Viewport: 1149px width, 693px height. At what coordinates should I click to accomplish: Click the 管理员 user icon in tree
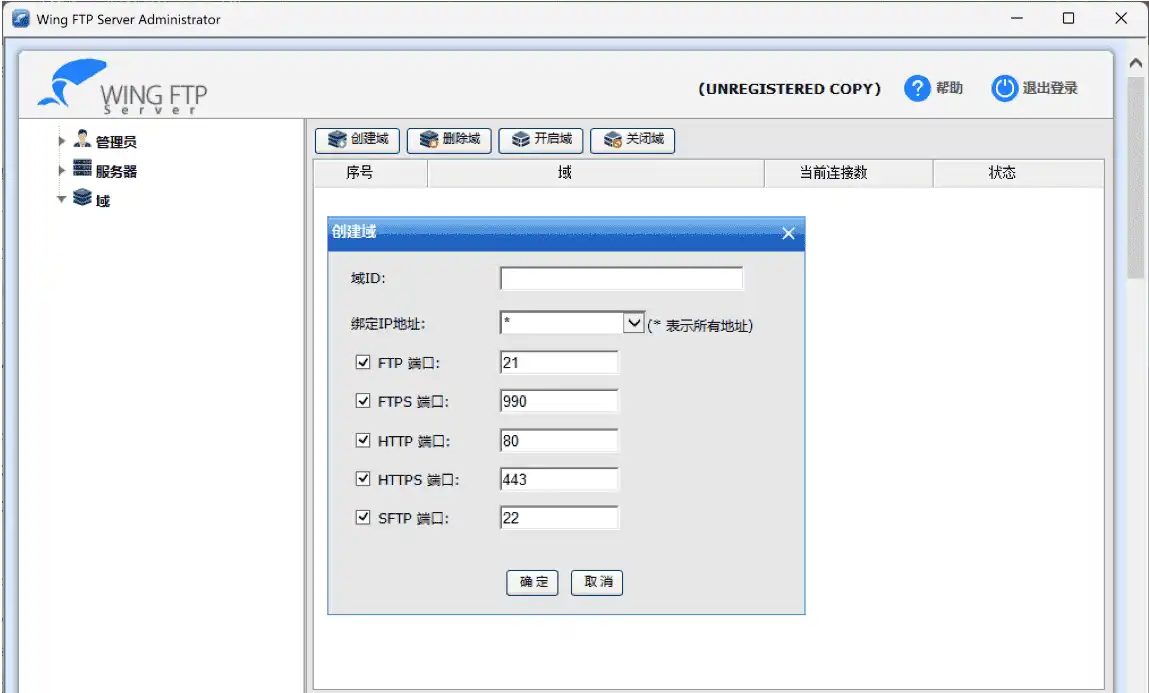coord(82,139)
